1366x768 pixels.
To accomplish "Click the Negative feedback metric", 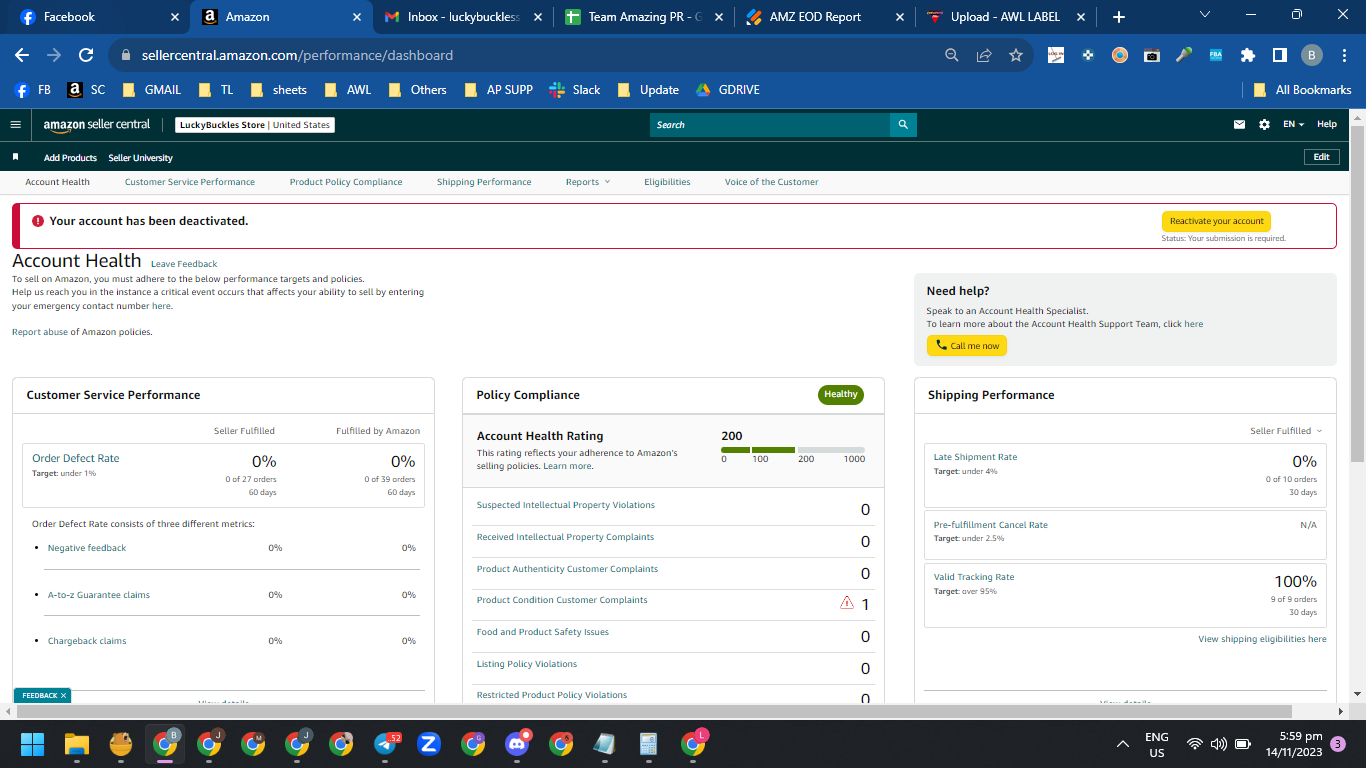I will pyautogui.click(x=87, y=548).
